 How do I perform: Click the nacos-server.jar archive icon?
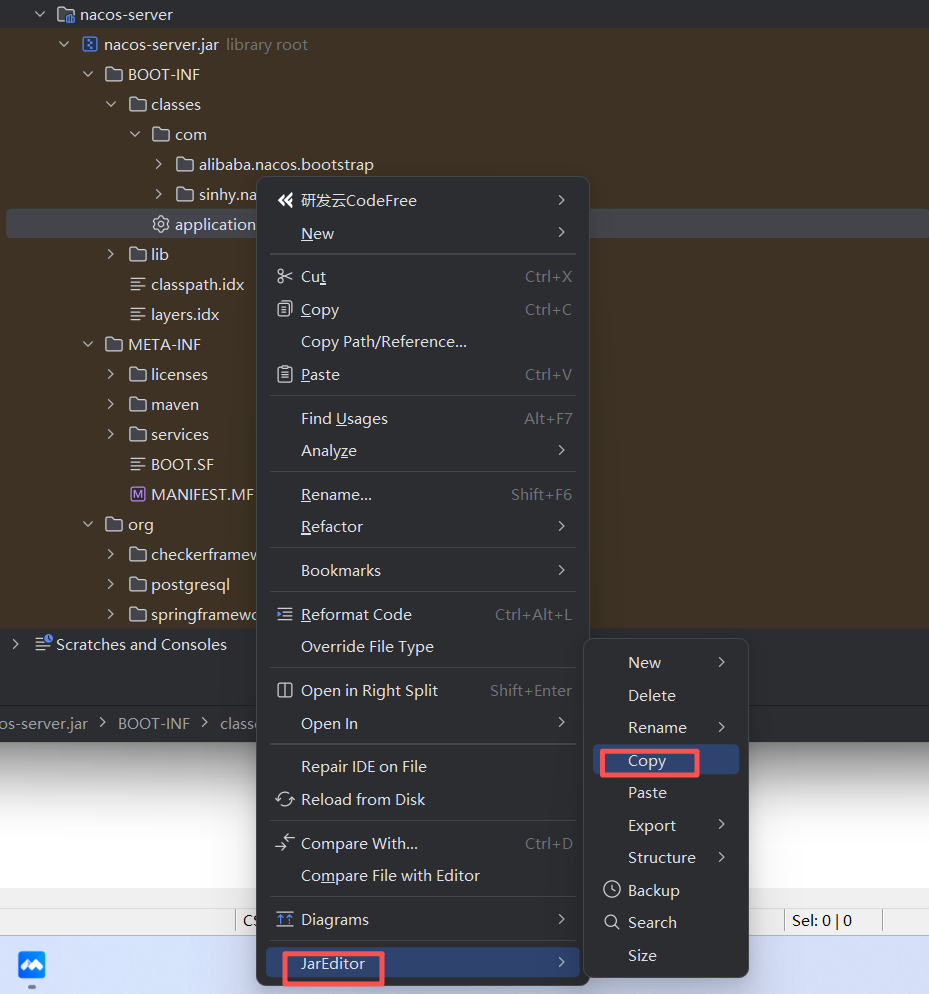click(90, 44)
